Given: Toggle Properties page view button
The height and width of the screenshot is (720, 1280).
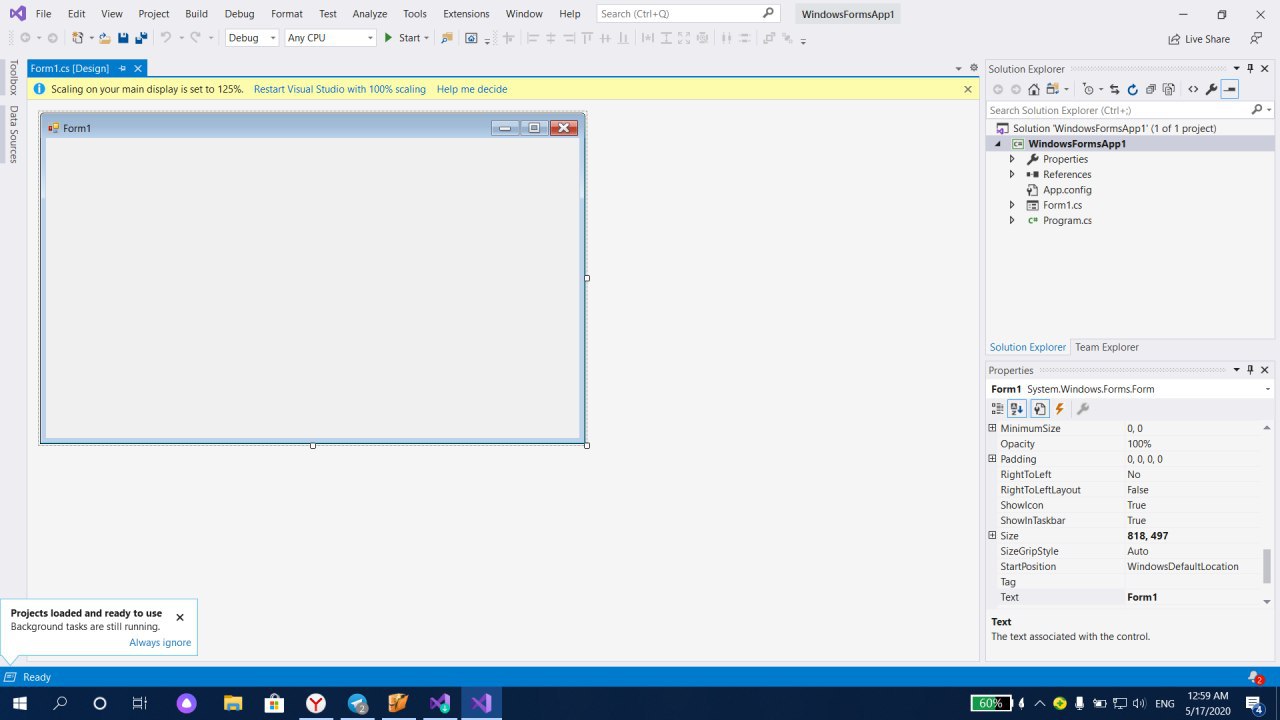Looking at the screenshot, I should (x=1039, y=408).
